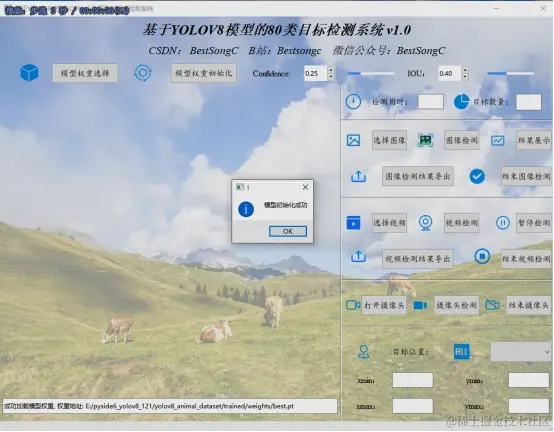Click the blue cube model icon
Image resolution: width=554 pixels, height=432 pixels.
[x=29, y=73]
